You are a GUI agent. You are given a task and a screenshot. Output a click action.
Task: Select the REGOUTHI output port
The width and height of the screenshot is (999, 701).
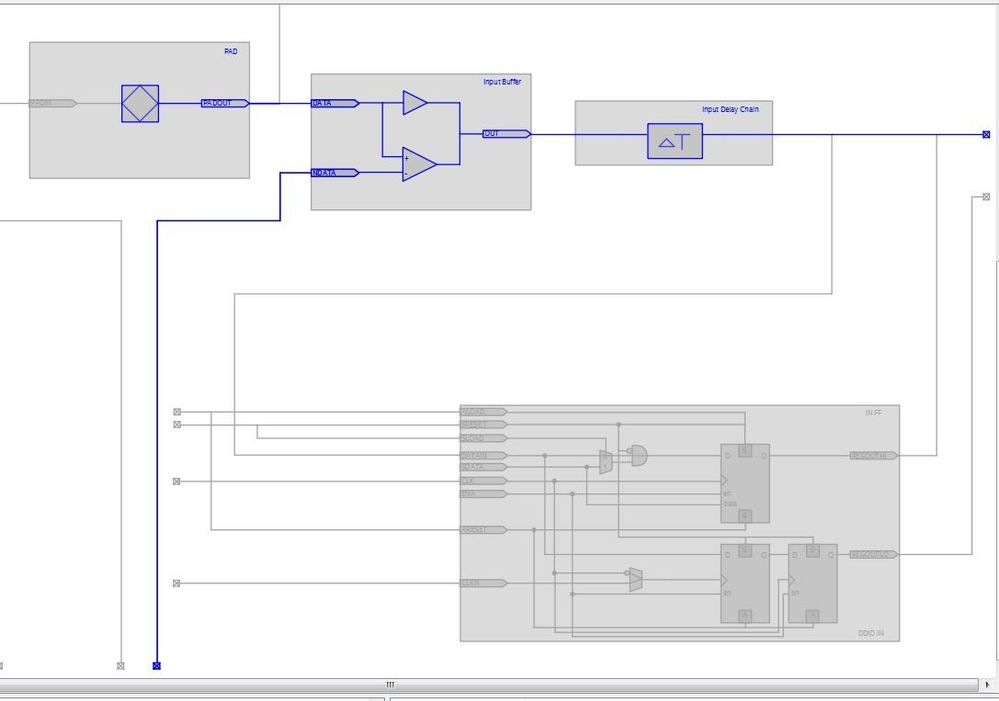(x=874, y=456)
